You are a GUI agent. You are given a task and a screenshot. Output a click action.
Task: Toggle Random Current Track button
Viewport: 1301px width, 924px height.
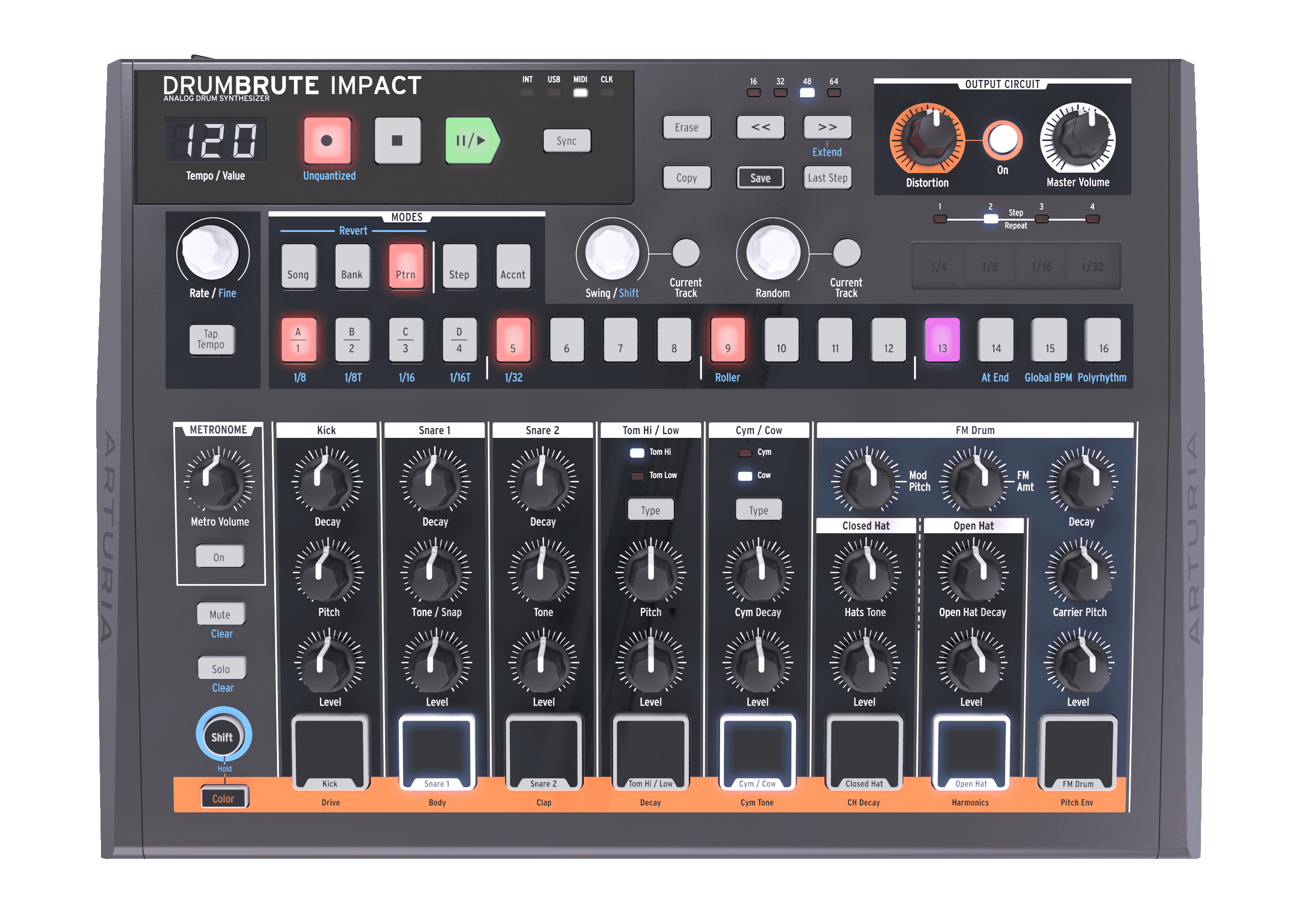click(846, 253)
